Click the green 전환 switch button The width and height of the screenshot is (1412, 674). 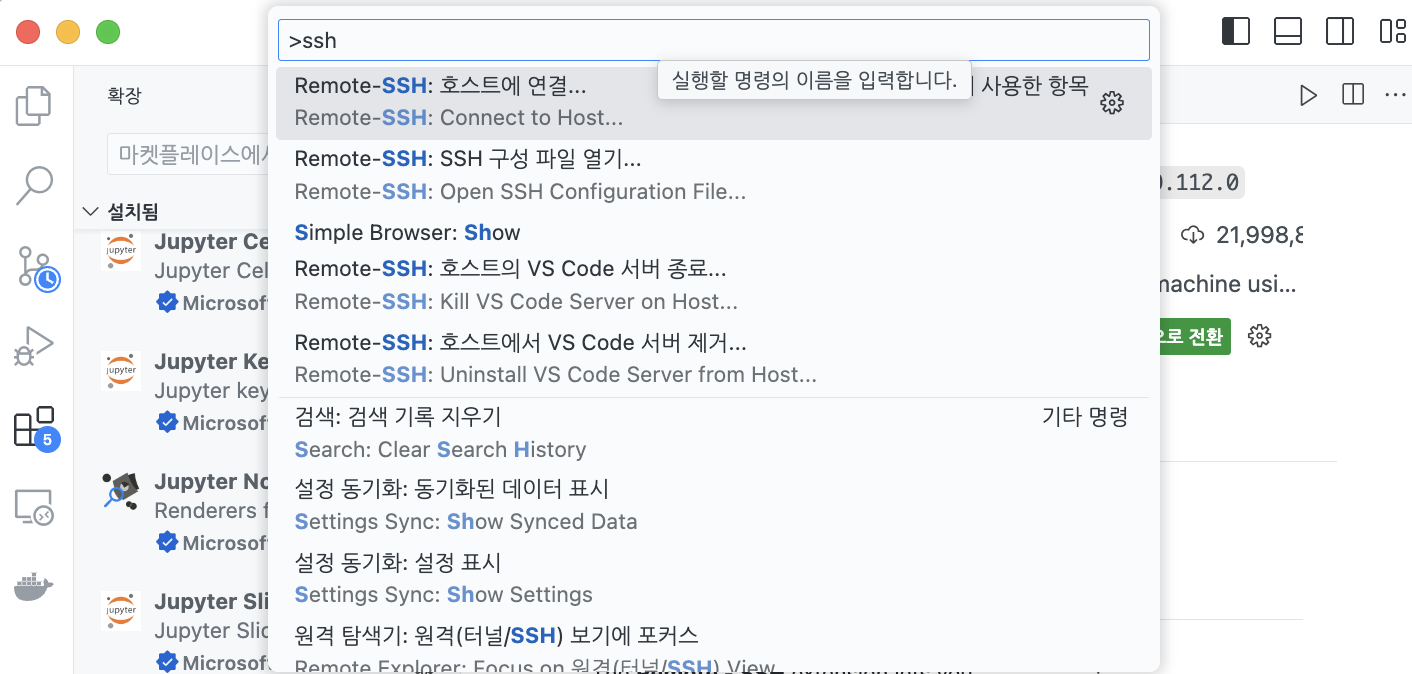point(1195,336)
